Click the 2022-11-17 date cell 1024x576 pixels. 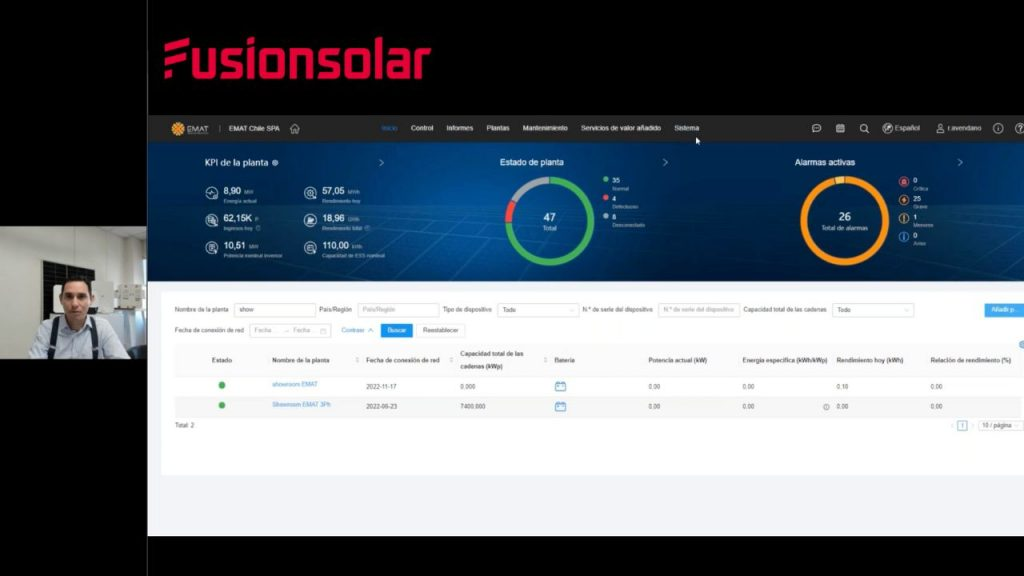point(381,387)
